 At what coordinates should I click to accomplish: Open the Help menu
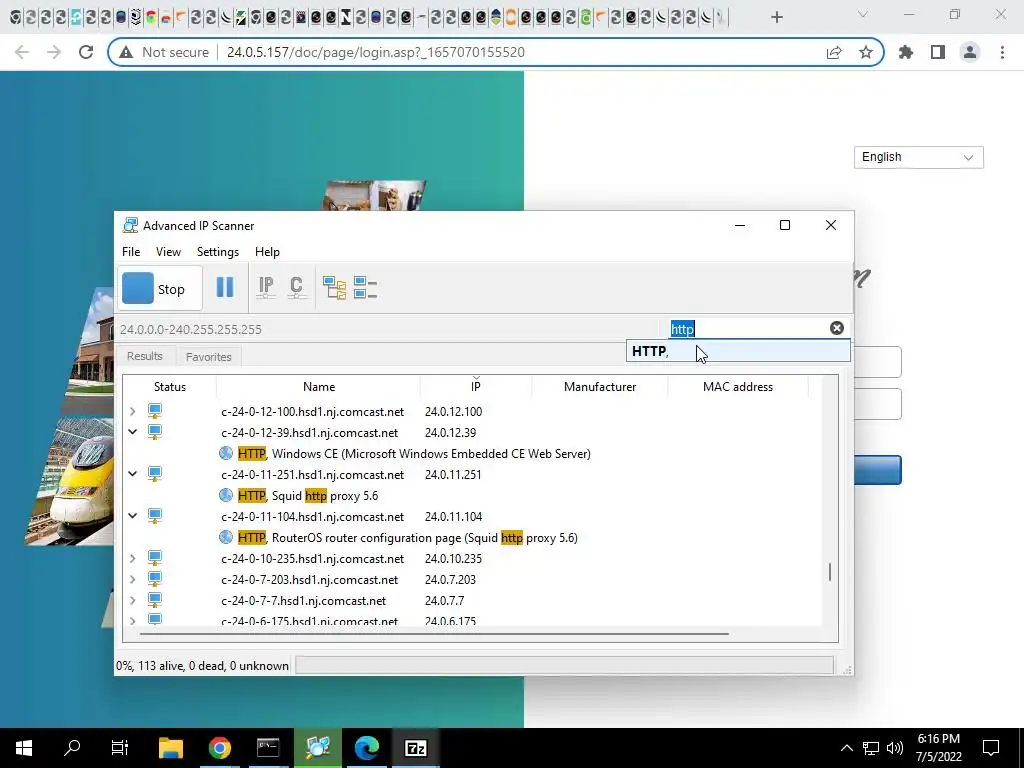click(x=267, y=251)
